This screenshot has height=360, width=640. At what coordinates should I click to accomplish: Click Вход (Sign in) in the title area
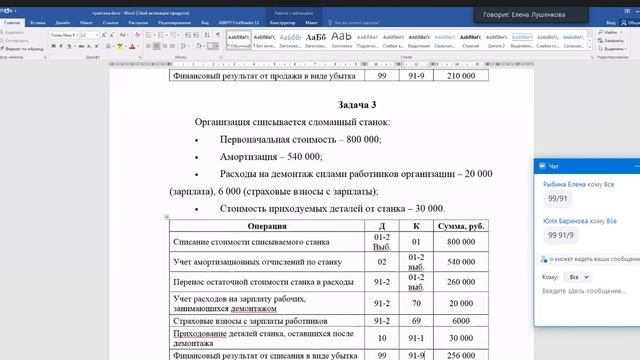(611, 22)
